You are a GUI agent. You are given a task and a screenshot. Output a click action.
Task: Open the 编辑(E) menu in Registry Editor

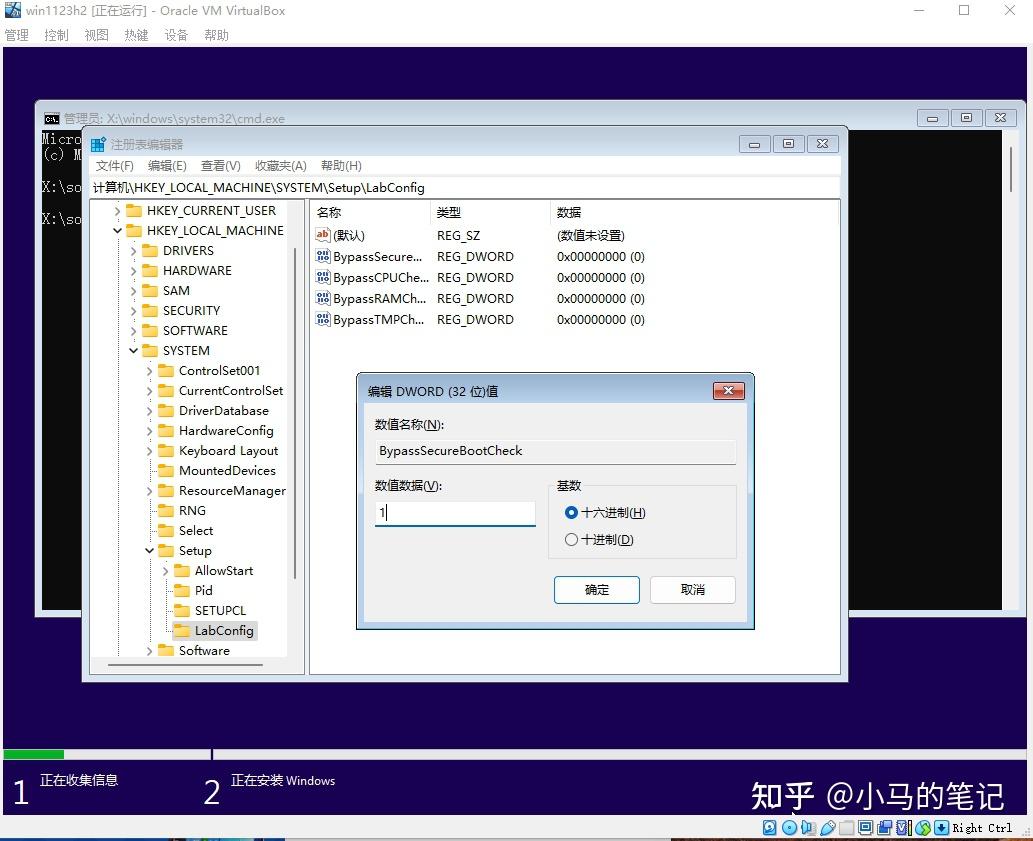(165, 165)
